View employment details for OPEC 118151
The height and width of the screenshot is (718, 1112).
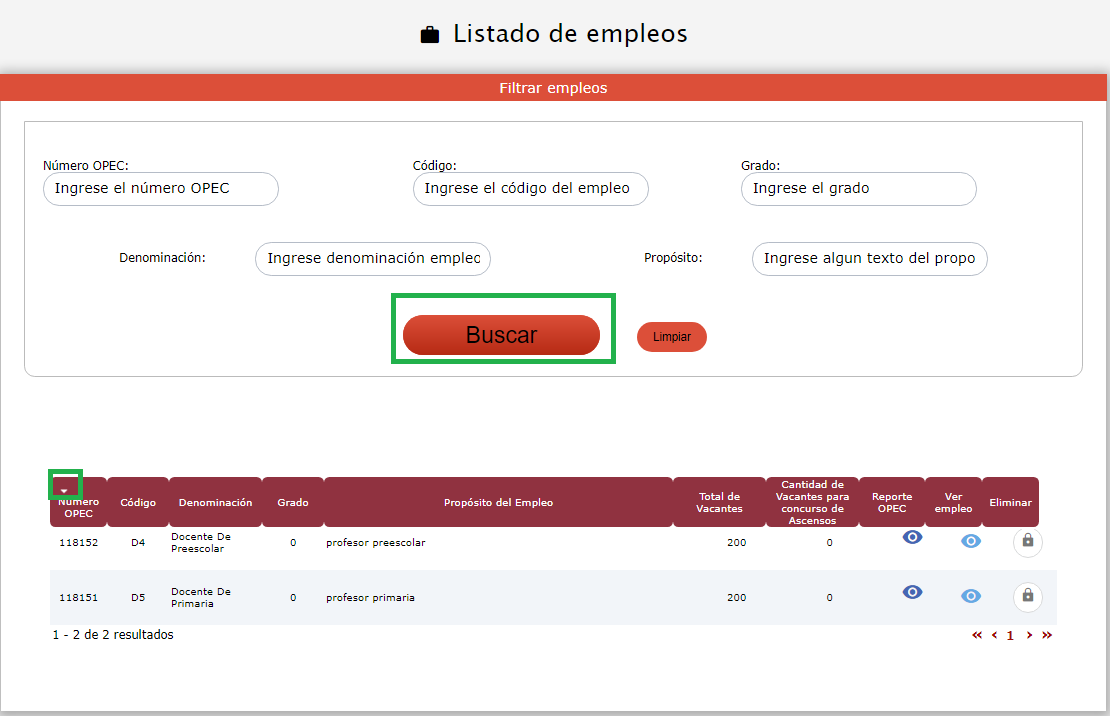pos(971,596)
